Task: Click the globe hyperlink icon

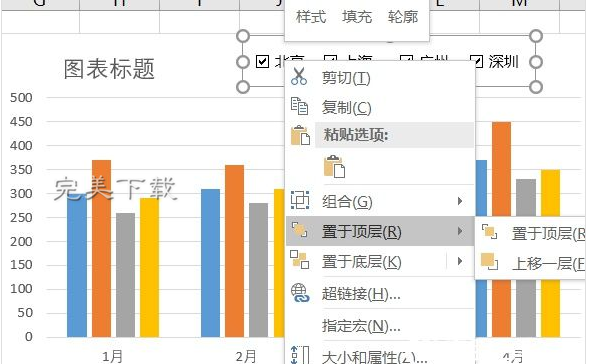Action: 300,293
